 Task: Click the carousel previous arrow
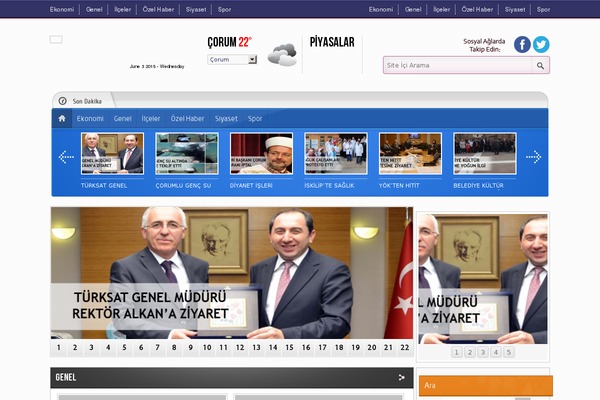pos(66,157)
